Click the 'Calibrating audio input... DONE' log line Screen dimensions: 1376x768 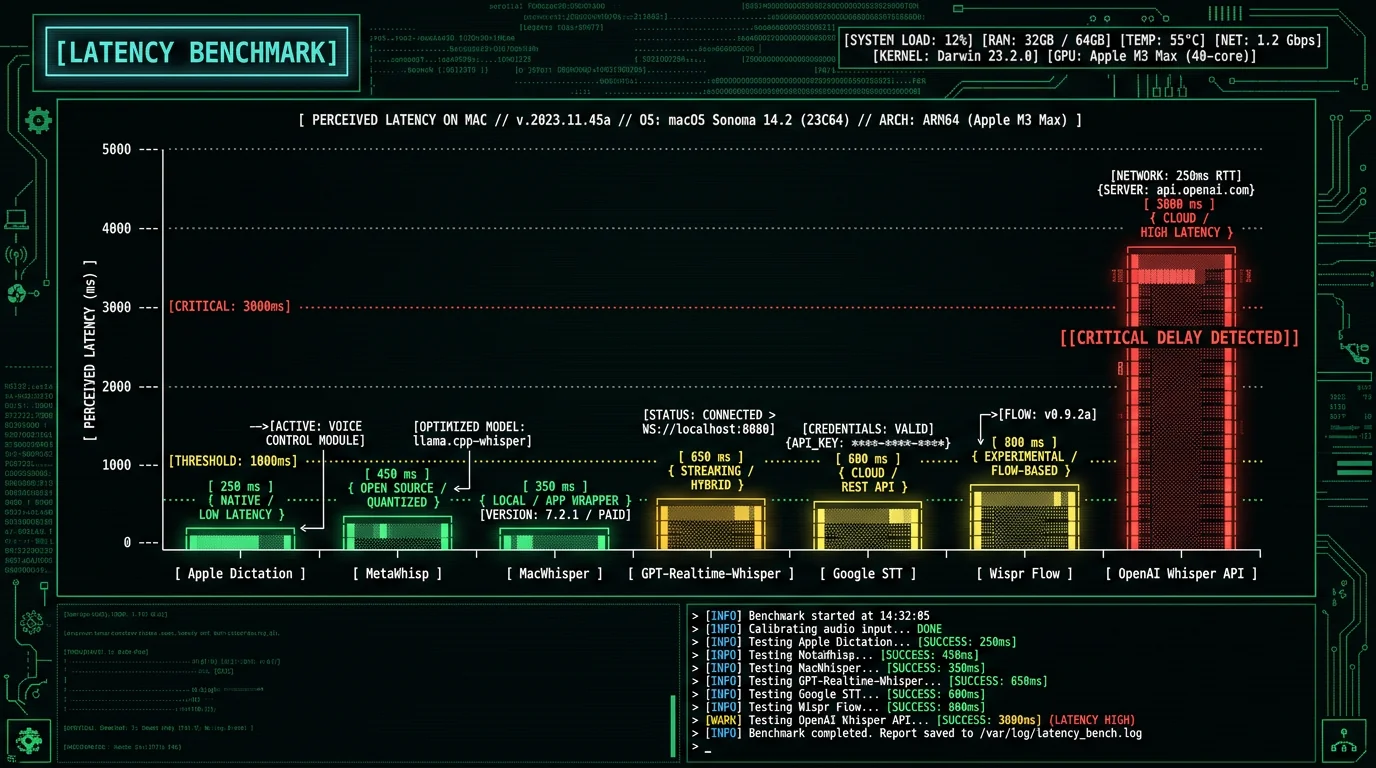[x=816, y=629]
